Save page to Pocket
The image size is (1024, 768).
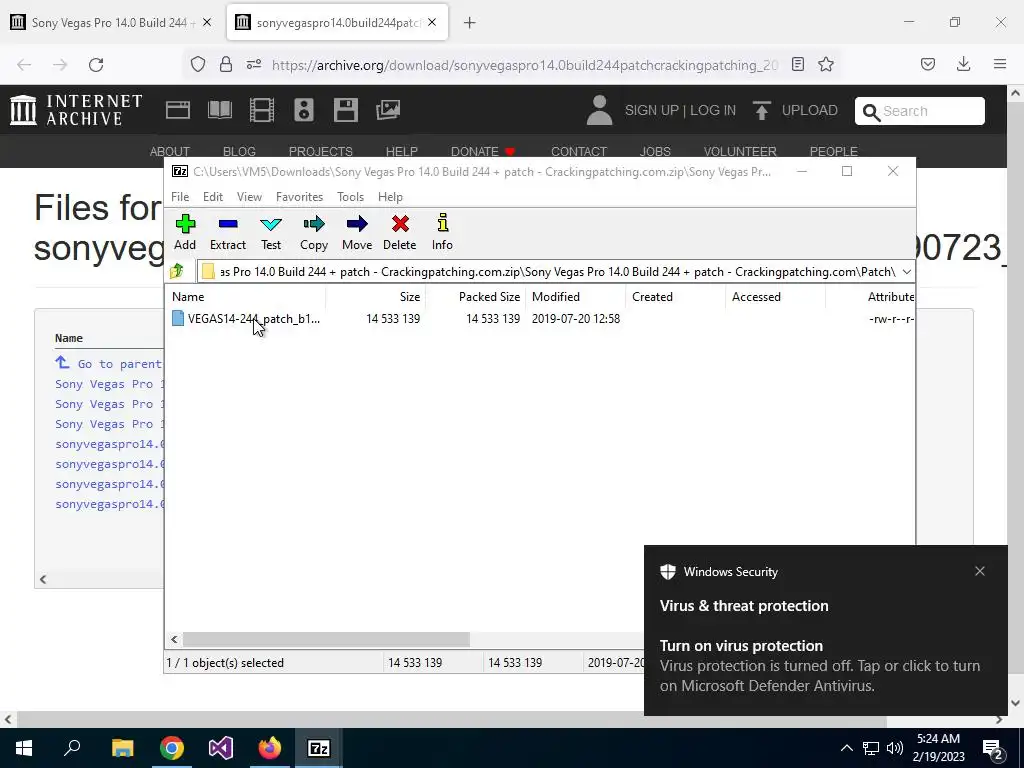tap(928, 64)
